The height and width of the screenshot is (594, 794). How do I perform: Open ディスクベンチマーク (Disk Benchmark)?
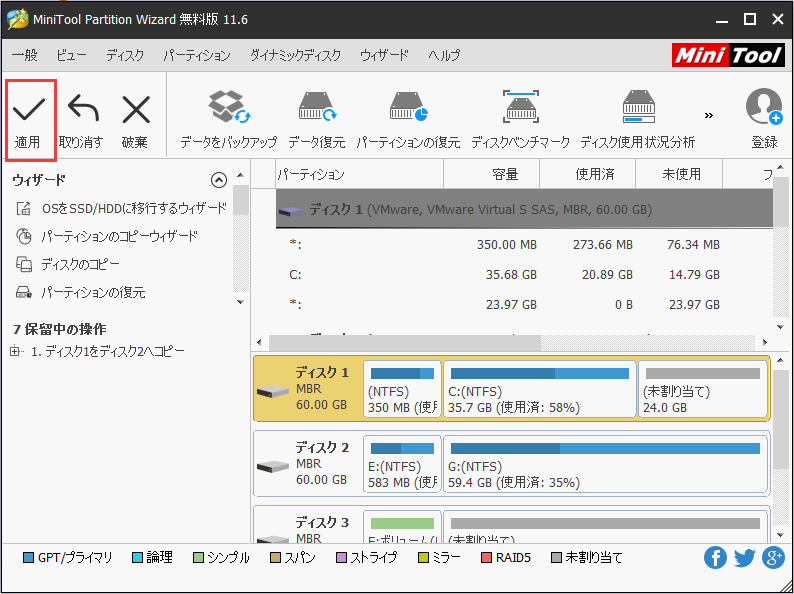[x=520, y=108]
